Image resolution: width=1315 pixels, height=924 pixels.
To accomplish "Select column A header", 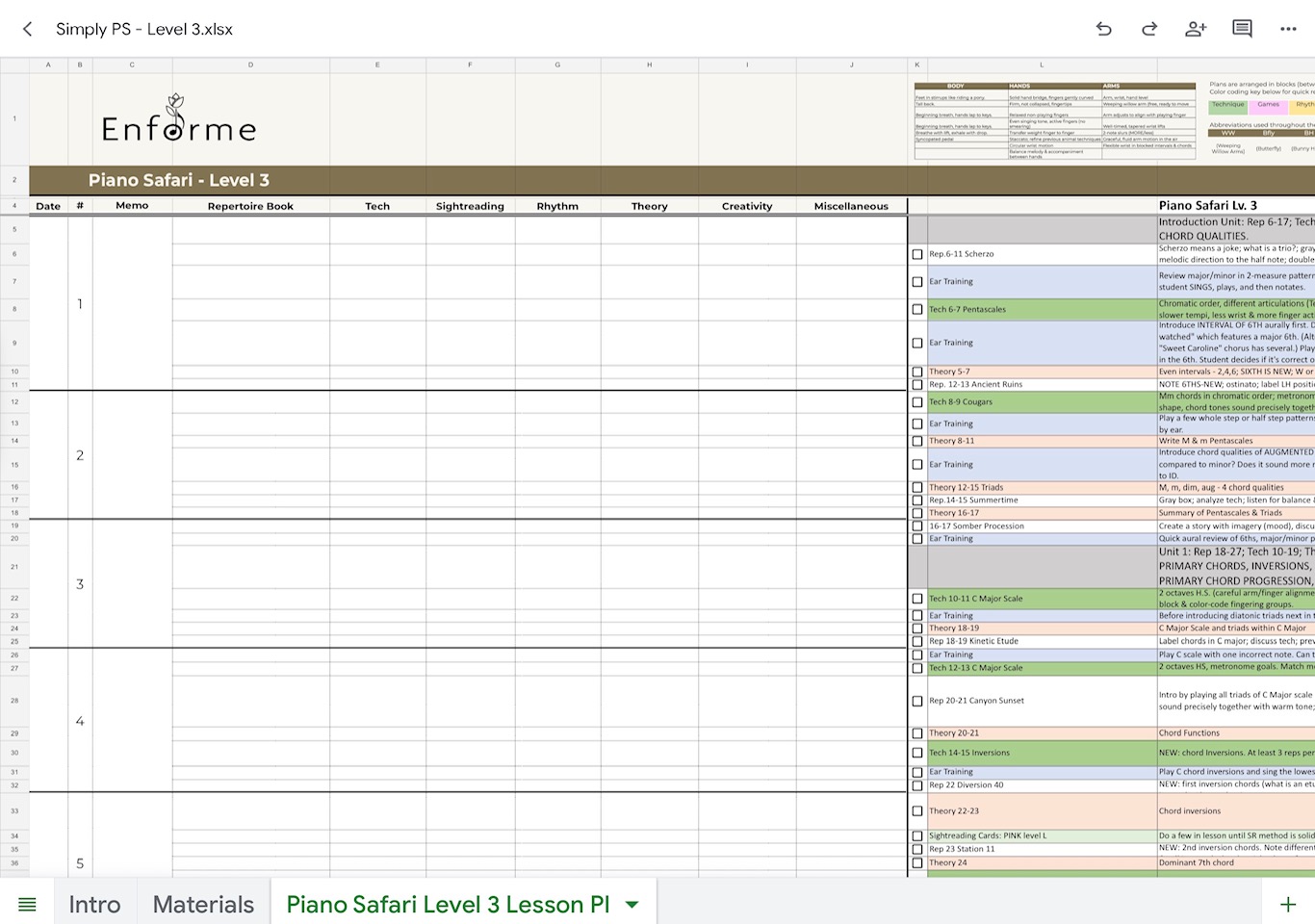I will [x=48, y=64].
